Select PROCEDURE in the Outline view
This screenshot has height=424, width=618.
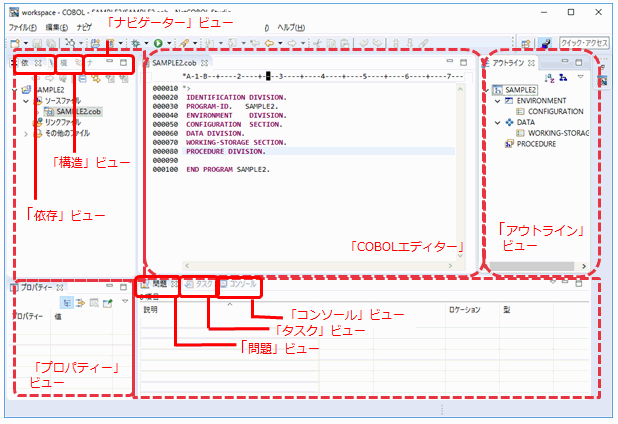(x=536, y=144)
